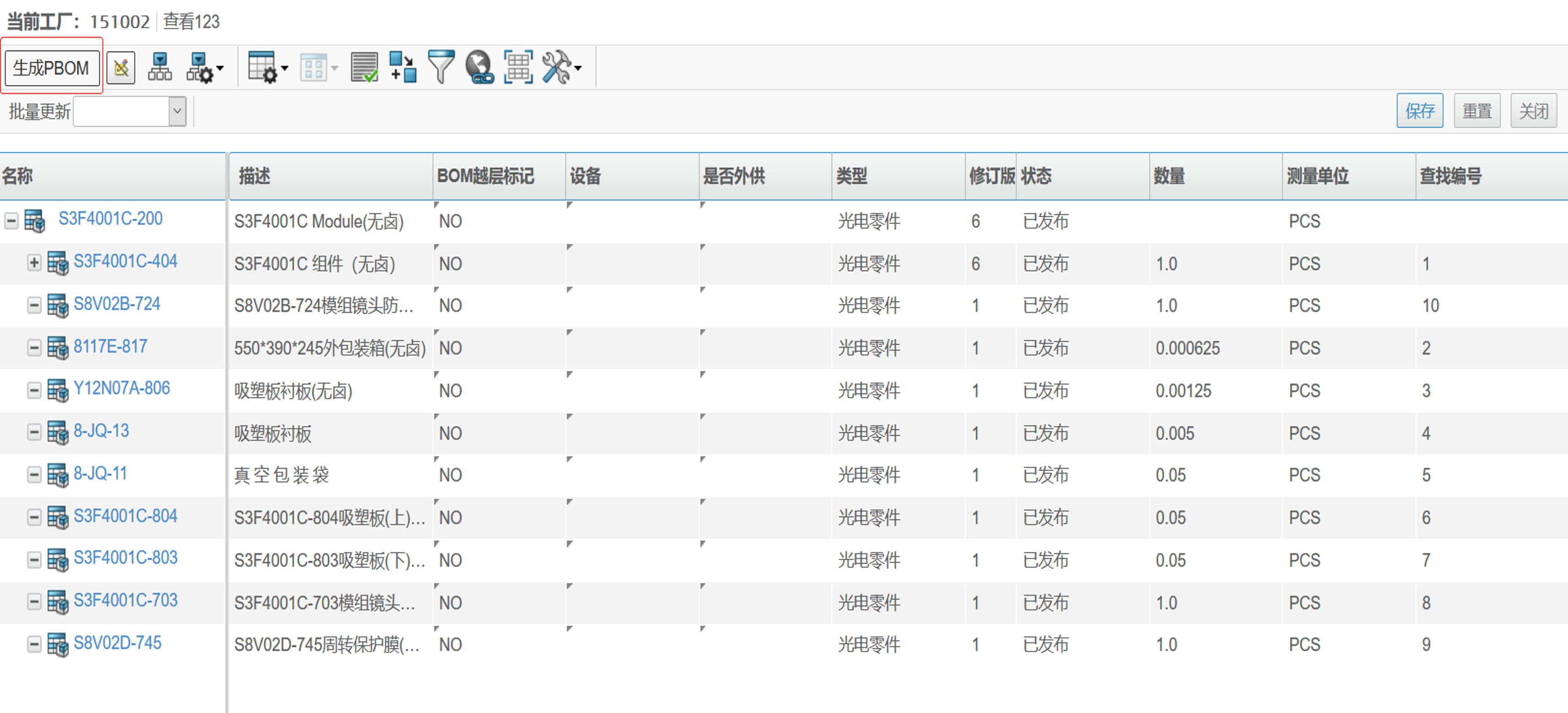Open the wrench tools dropdown
The image size is (1568, 713).
[x=562, y=68]
